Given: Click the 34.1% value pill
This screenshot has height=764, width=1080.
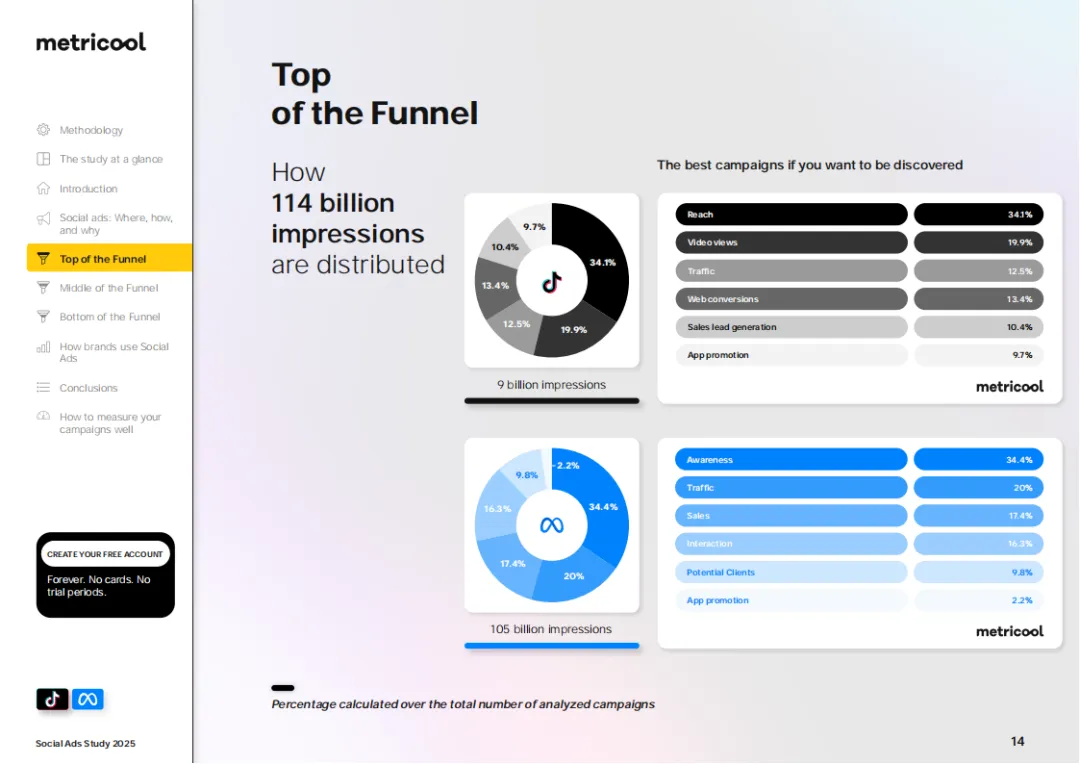Looking at the screenshot, I should click(x=979, y=214).
